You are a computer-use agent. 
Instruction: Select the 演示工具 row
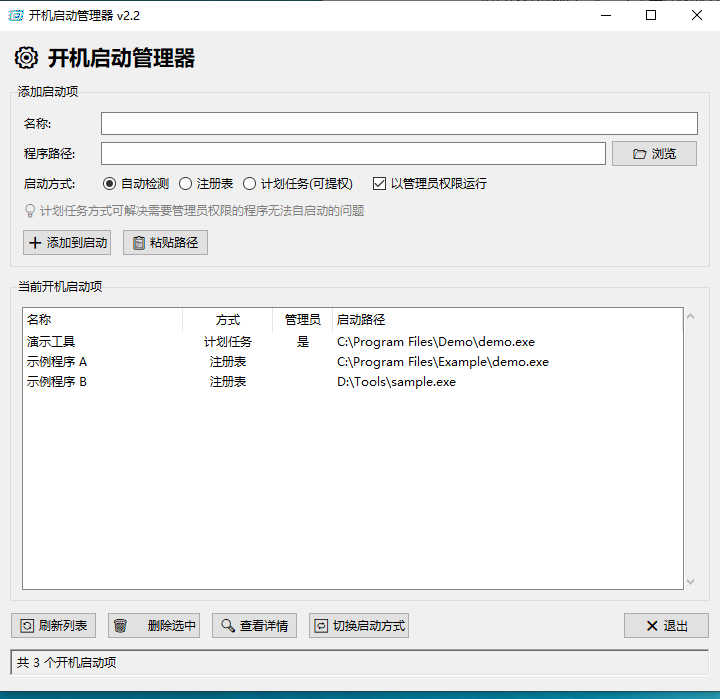click(x=353, y=342)
